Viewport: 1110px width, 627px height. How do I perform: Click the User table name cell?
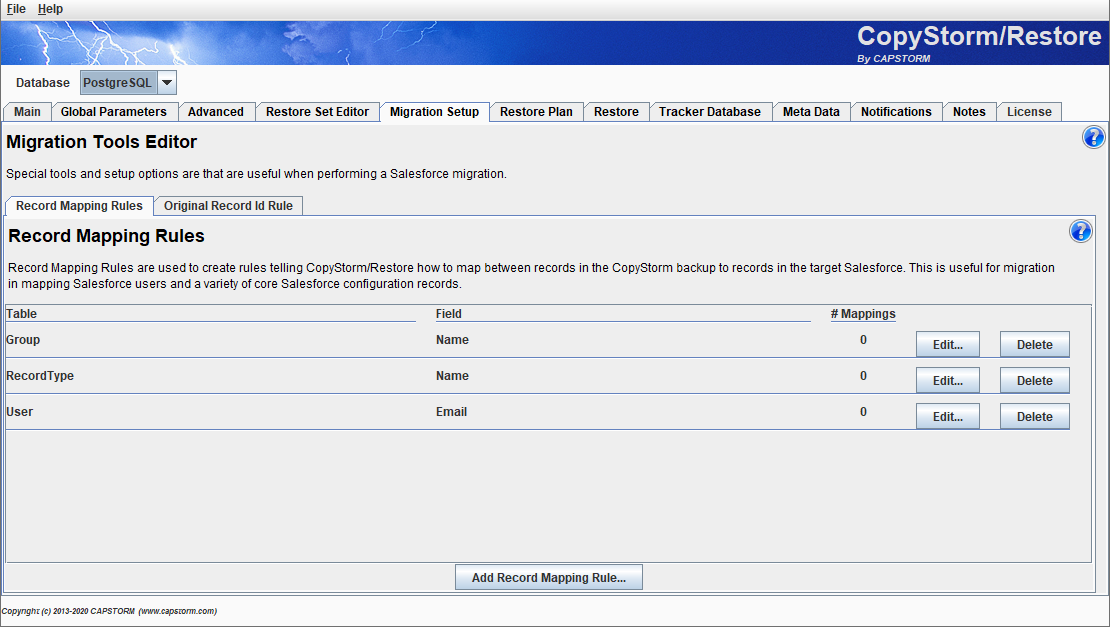tap(20, 412)
